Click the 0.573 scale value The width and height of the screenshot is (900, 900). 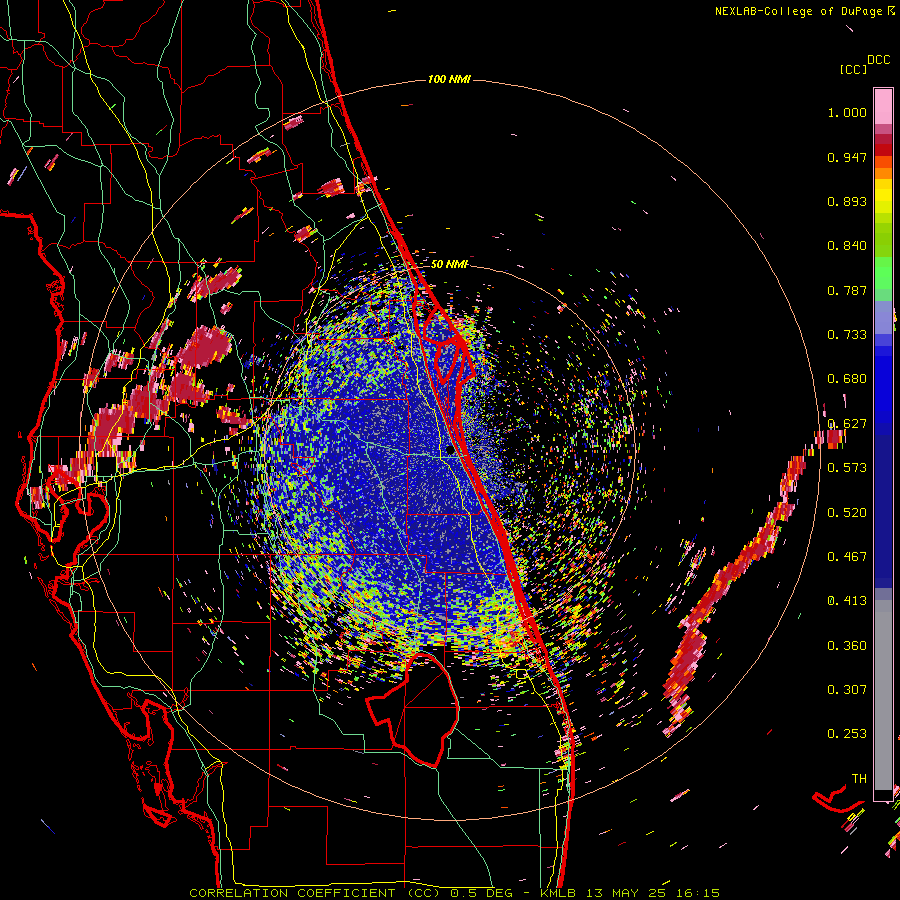[x=847, y=468]
